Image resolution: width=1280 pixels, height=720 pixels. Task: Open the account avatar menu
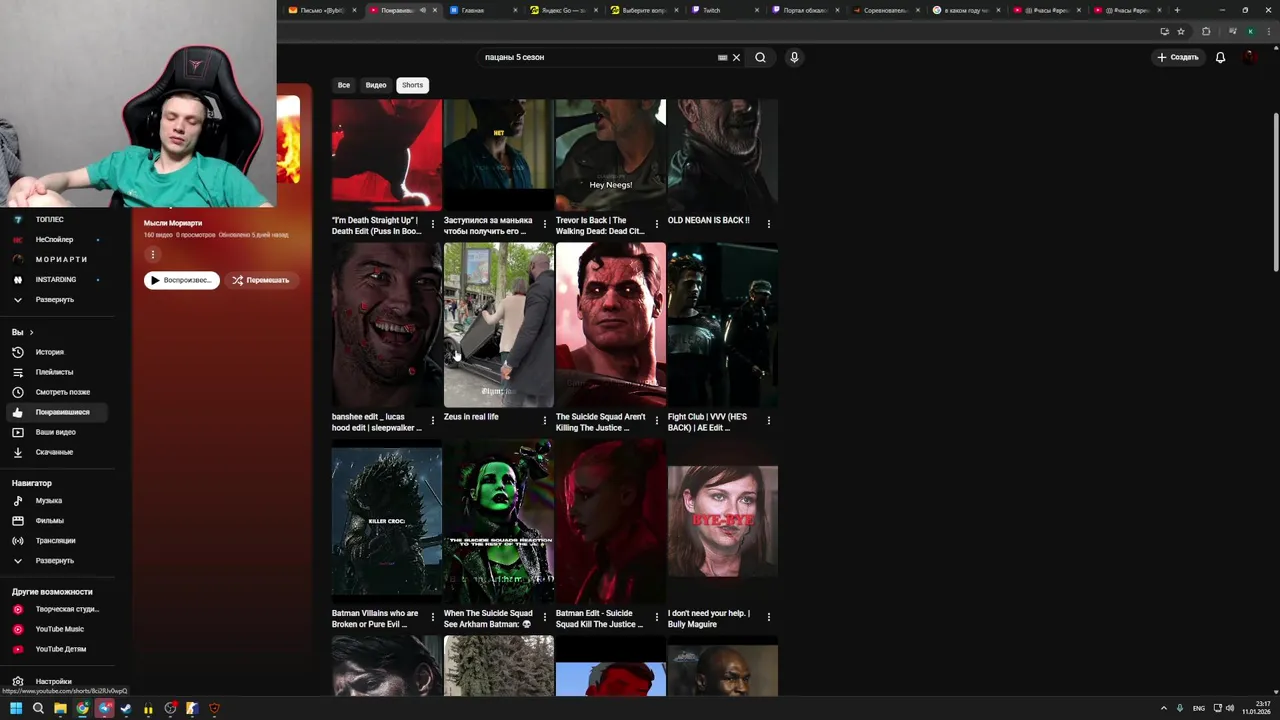tap(1250, 57)
